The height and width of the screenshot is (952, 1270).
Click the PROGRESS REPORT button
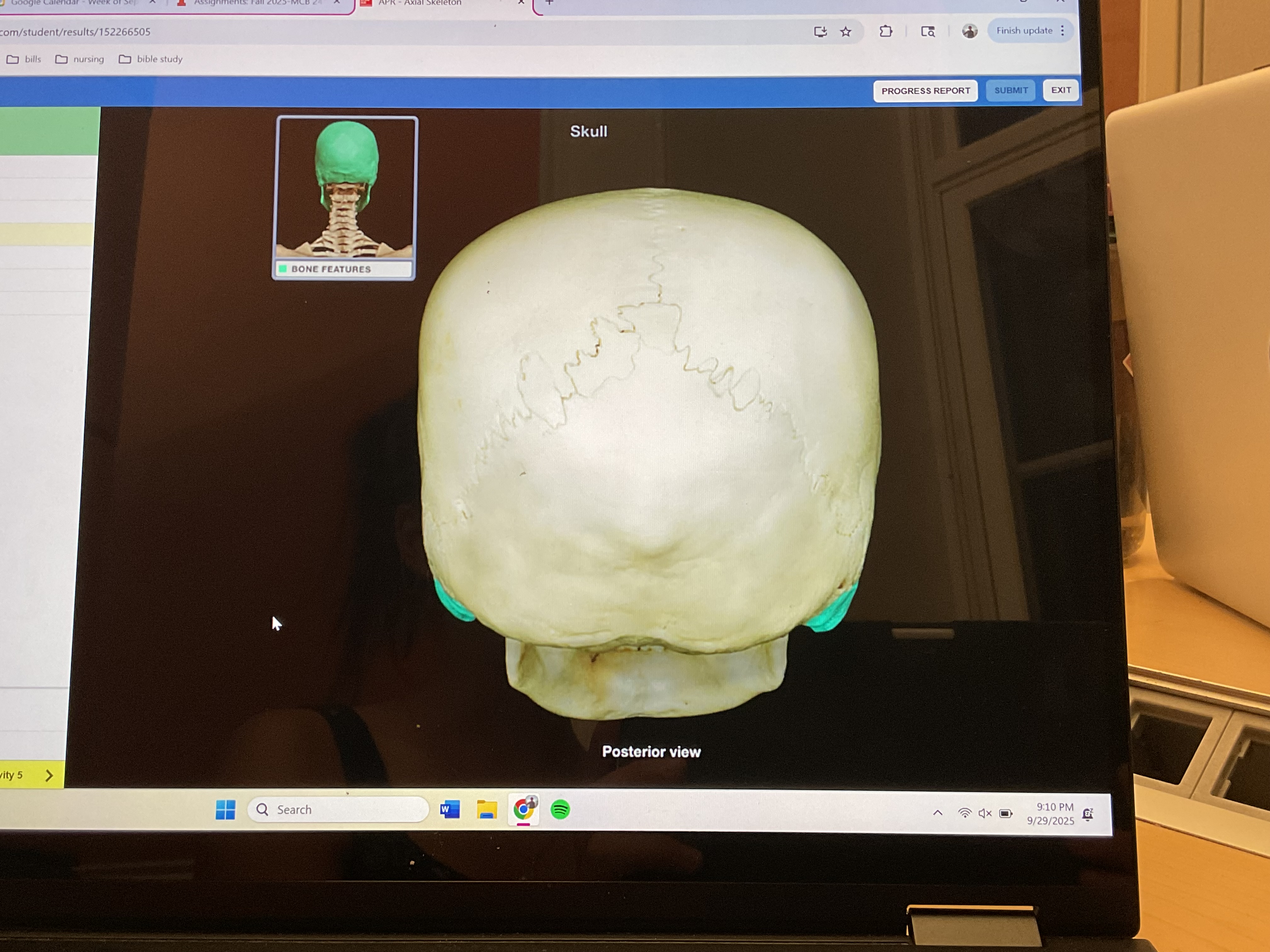coord(925,91)
